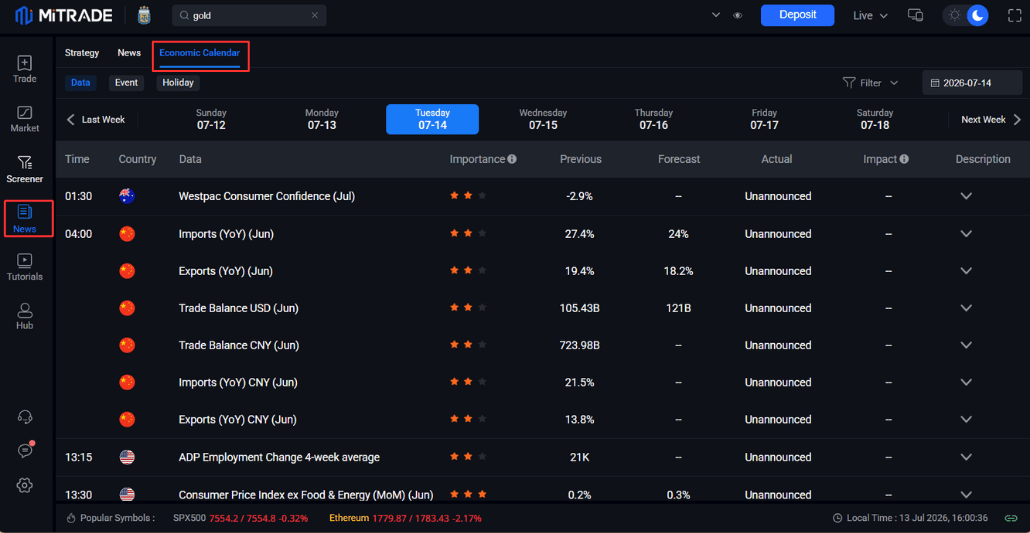Image resolution: width=1030 pixels, height=533 pixels.
Task: Click the gold search field
Action: [x=248, y=15]
